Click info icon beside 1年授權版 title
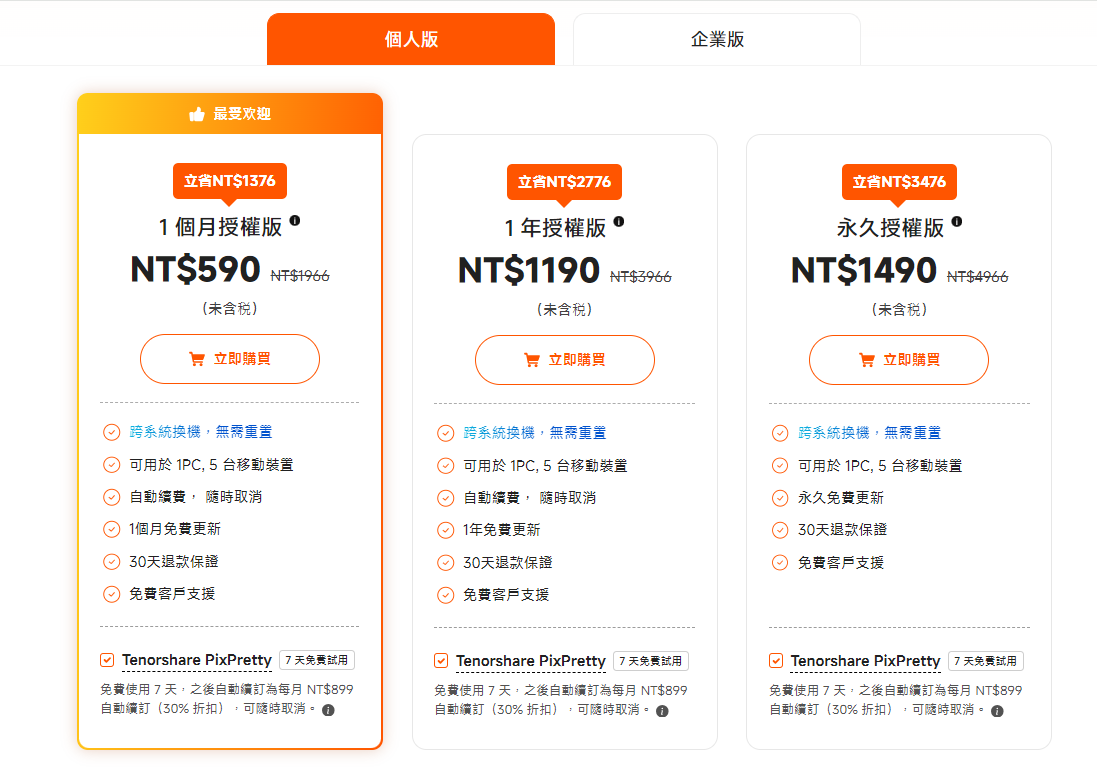 (x=619, y=221)
